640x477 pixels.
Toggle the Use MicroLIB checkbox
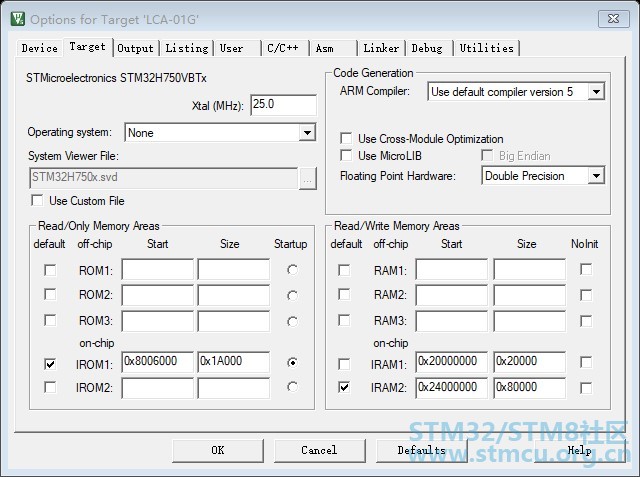pos(346,155)
